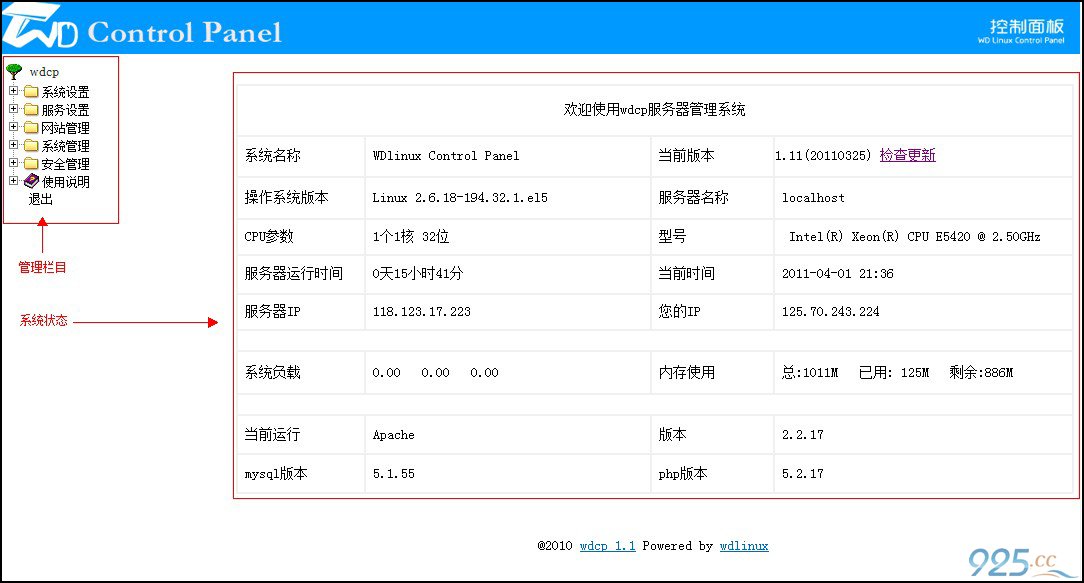Click the current time 2011-04-01 21:36
The width and height of the screenshot is (1084, 583).
837,273
